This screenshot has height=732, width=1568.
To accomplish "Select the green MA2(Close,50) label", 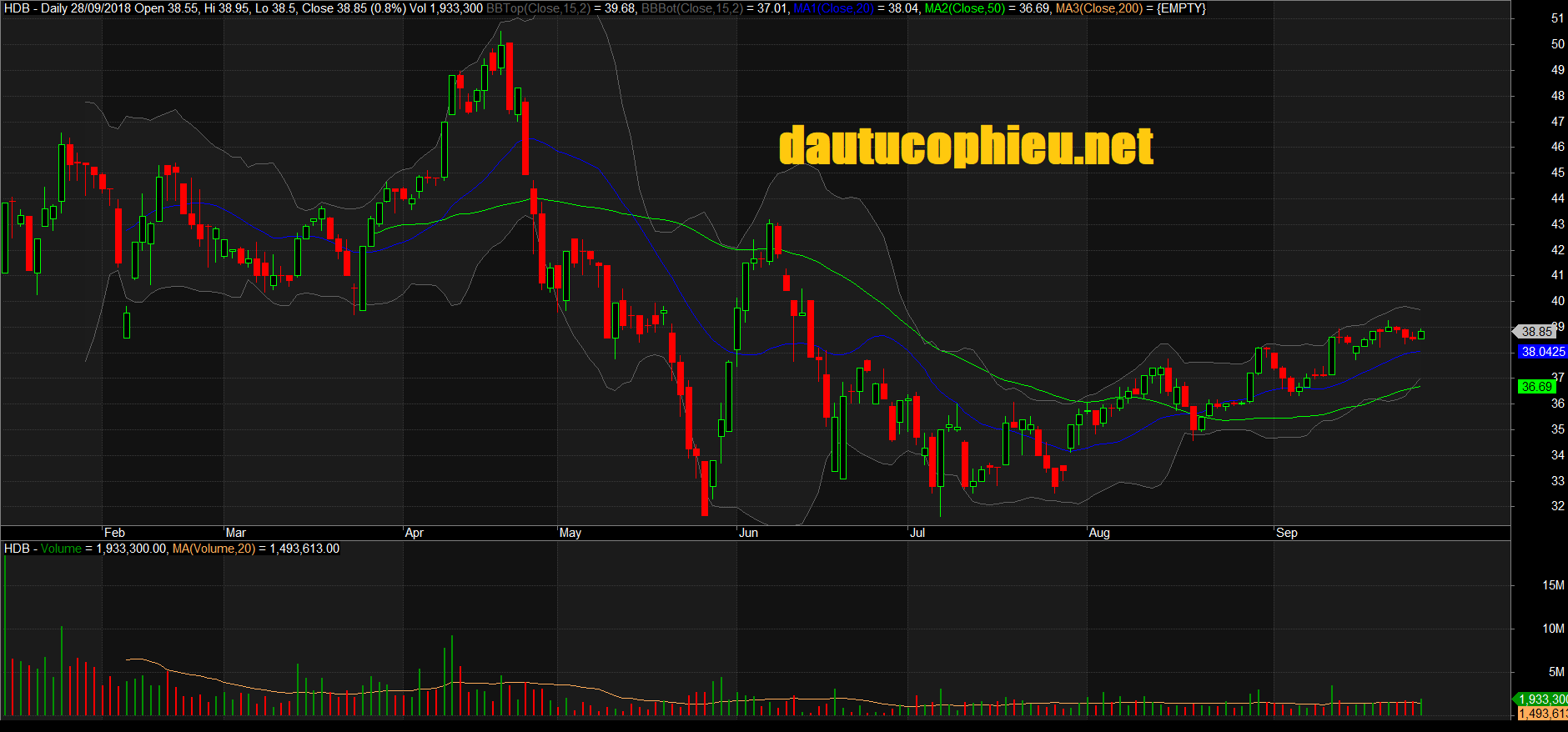I will click(965, 8).
